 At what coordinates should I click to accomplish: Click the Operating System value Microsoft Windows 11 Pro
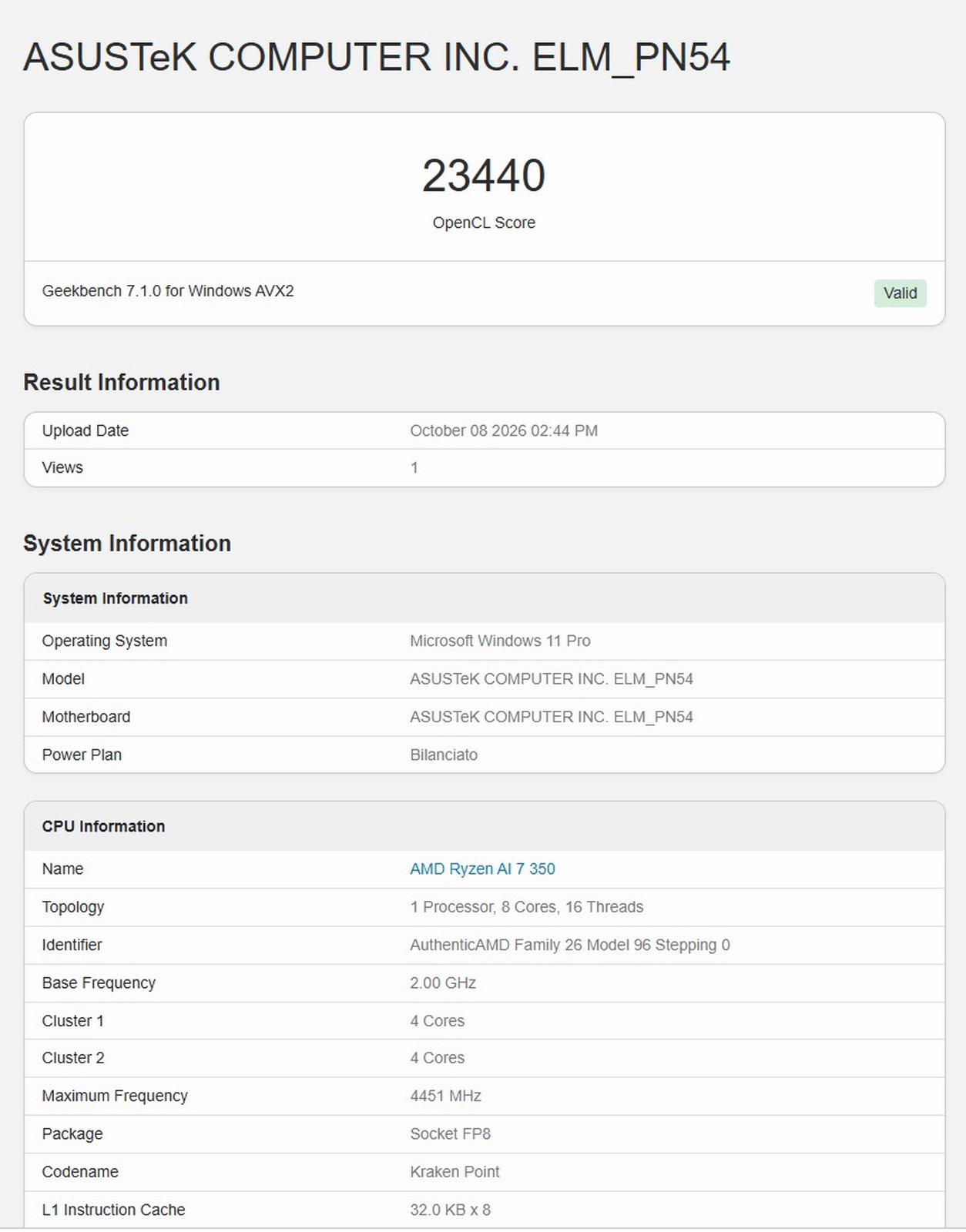(500, 641)
